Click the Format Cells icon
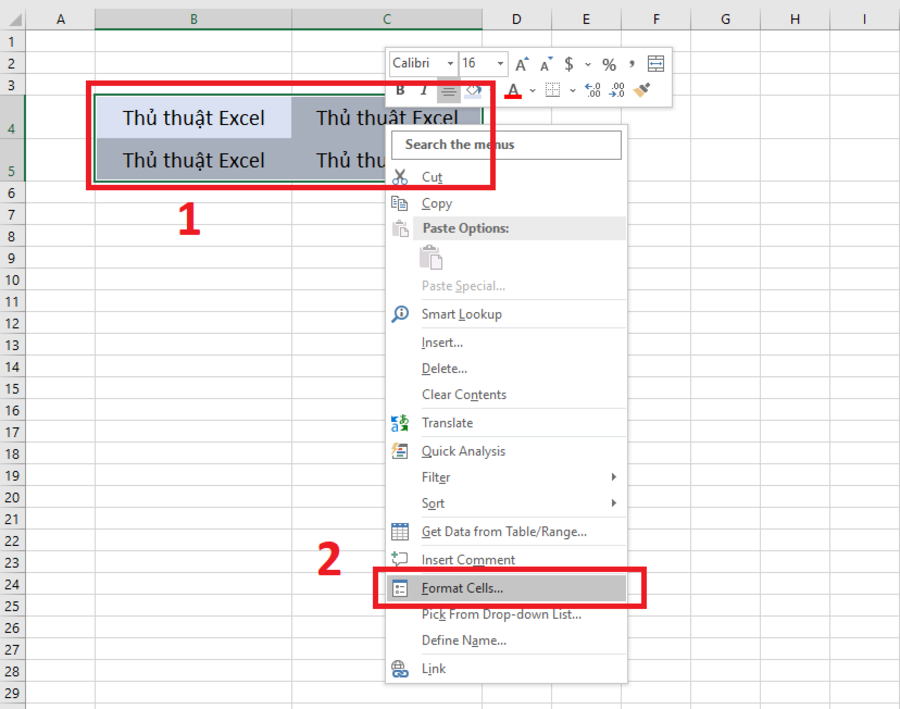Image resolution: width=900 pixels, height=709 pixels. pyautogui.click(x=399, y=588)
